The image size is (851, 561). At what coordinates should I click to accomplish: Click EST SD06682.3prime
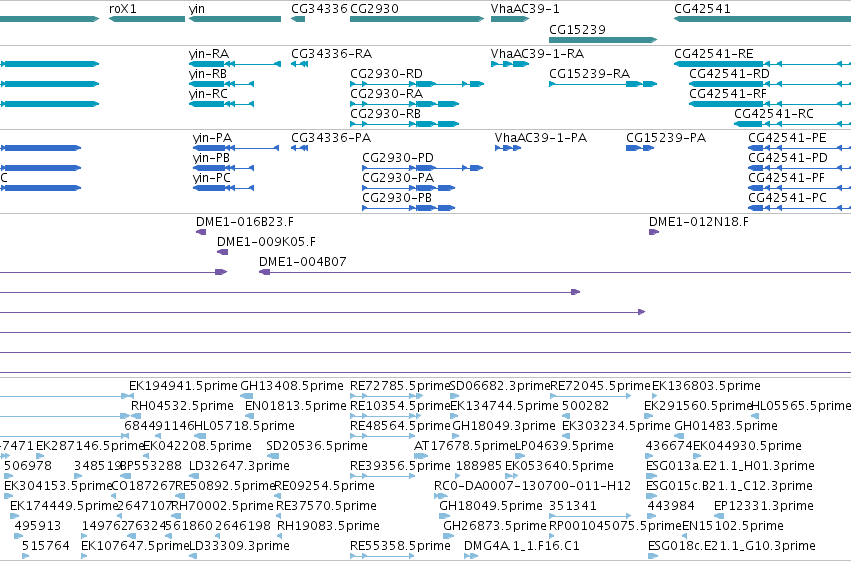500,386
